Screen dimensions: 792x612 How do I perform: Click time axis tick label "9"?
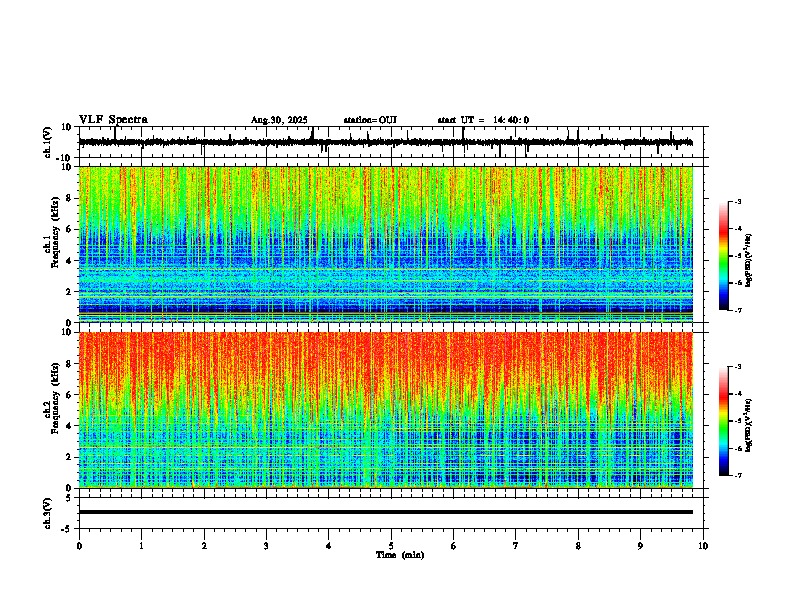[640, 546]
